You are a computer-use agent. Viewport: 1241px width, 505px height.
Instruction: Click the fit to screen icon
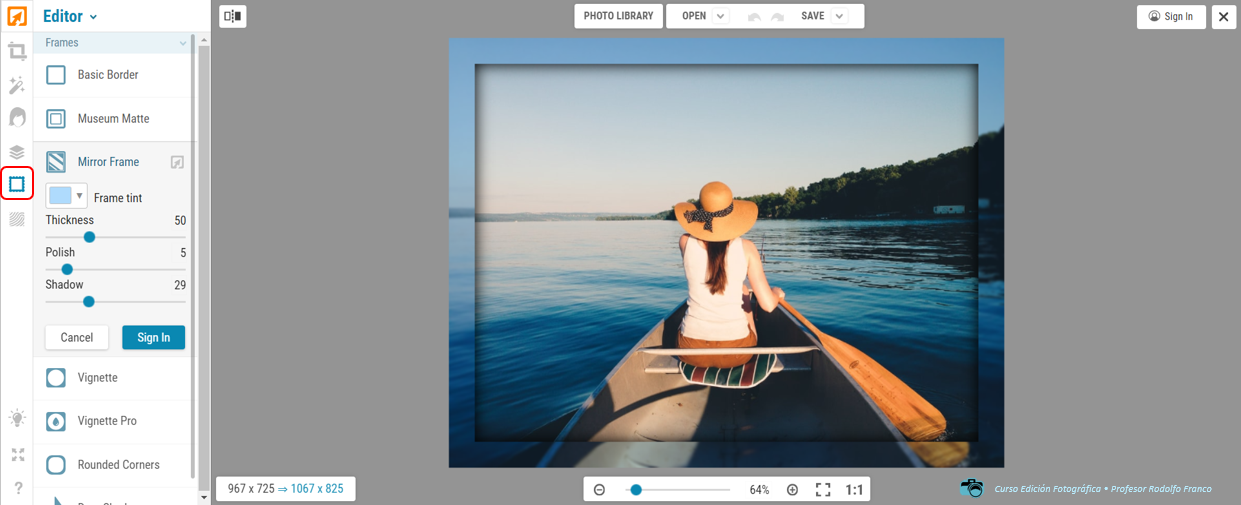823,490
